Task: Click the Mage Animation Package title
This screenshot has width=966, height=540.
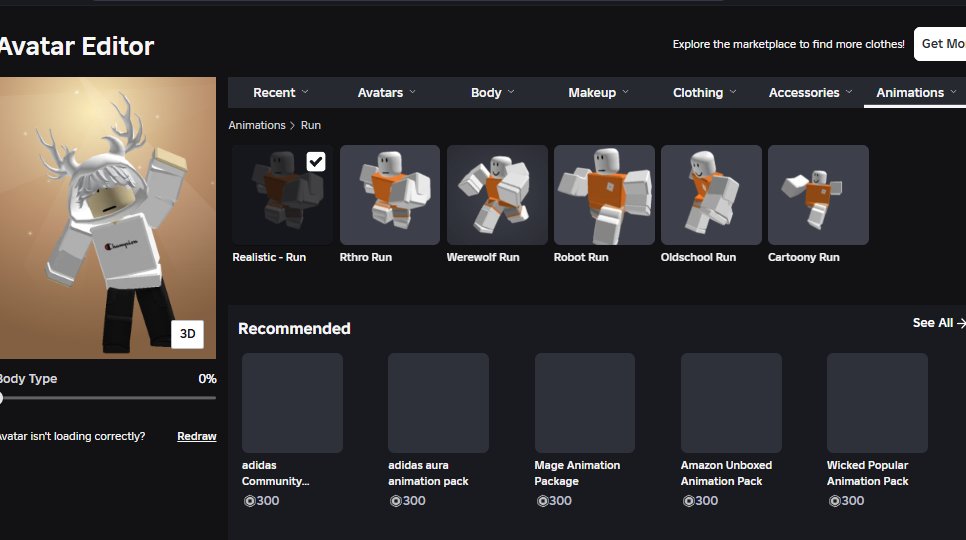Action: (577, 473)
